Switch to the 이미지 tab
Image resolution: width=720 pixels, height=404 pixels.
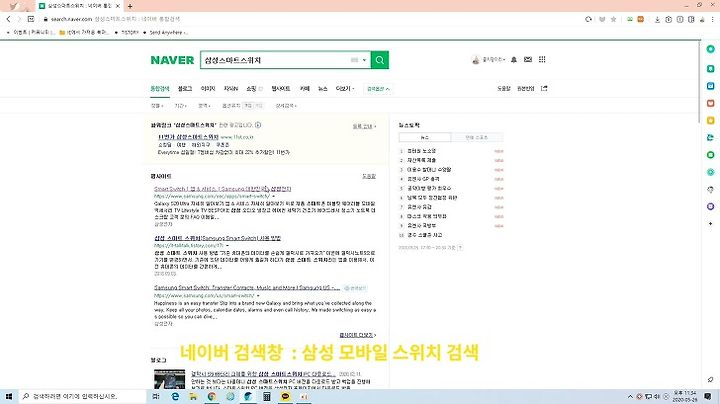click(208, 89)
